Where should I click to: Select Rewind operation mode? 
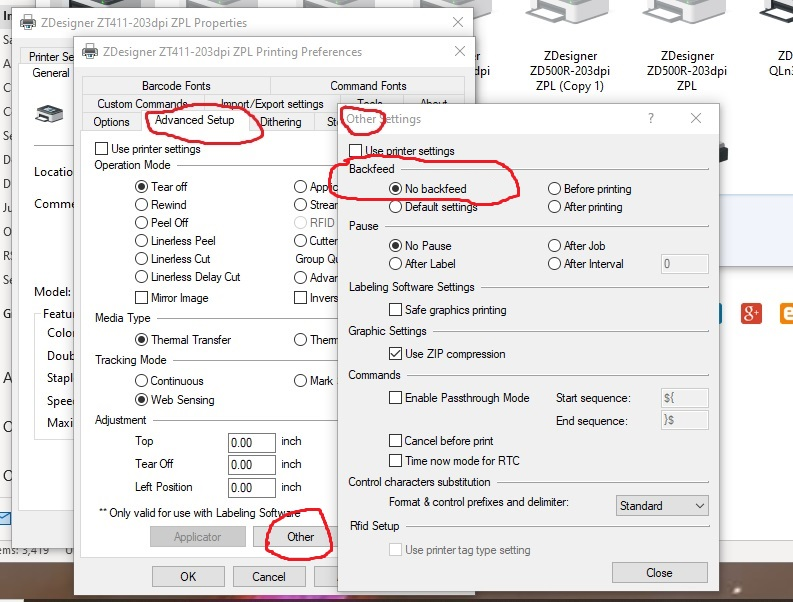[x=141, y=205]
